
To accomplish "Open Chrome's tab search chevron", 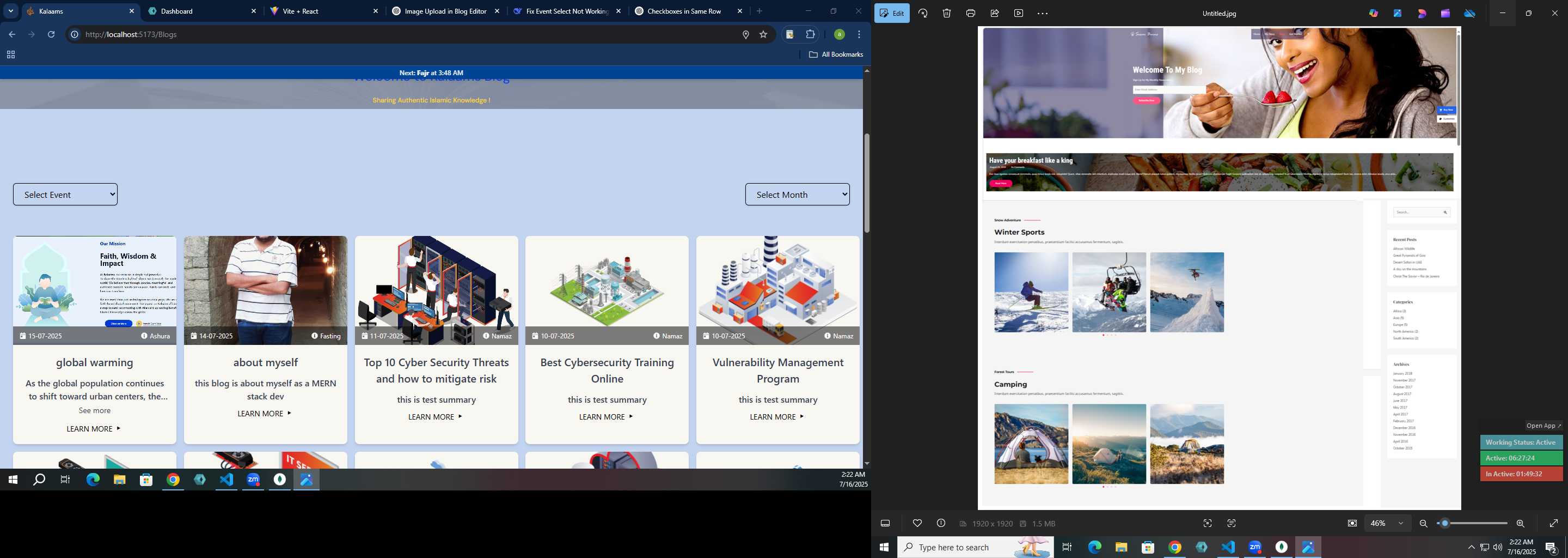I will tap(10, 11).
